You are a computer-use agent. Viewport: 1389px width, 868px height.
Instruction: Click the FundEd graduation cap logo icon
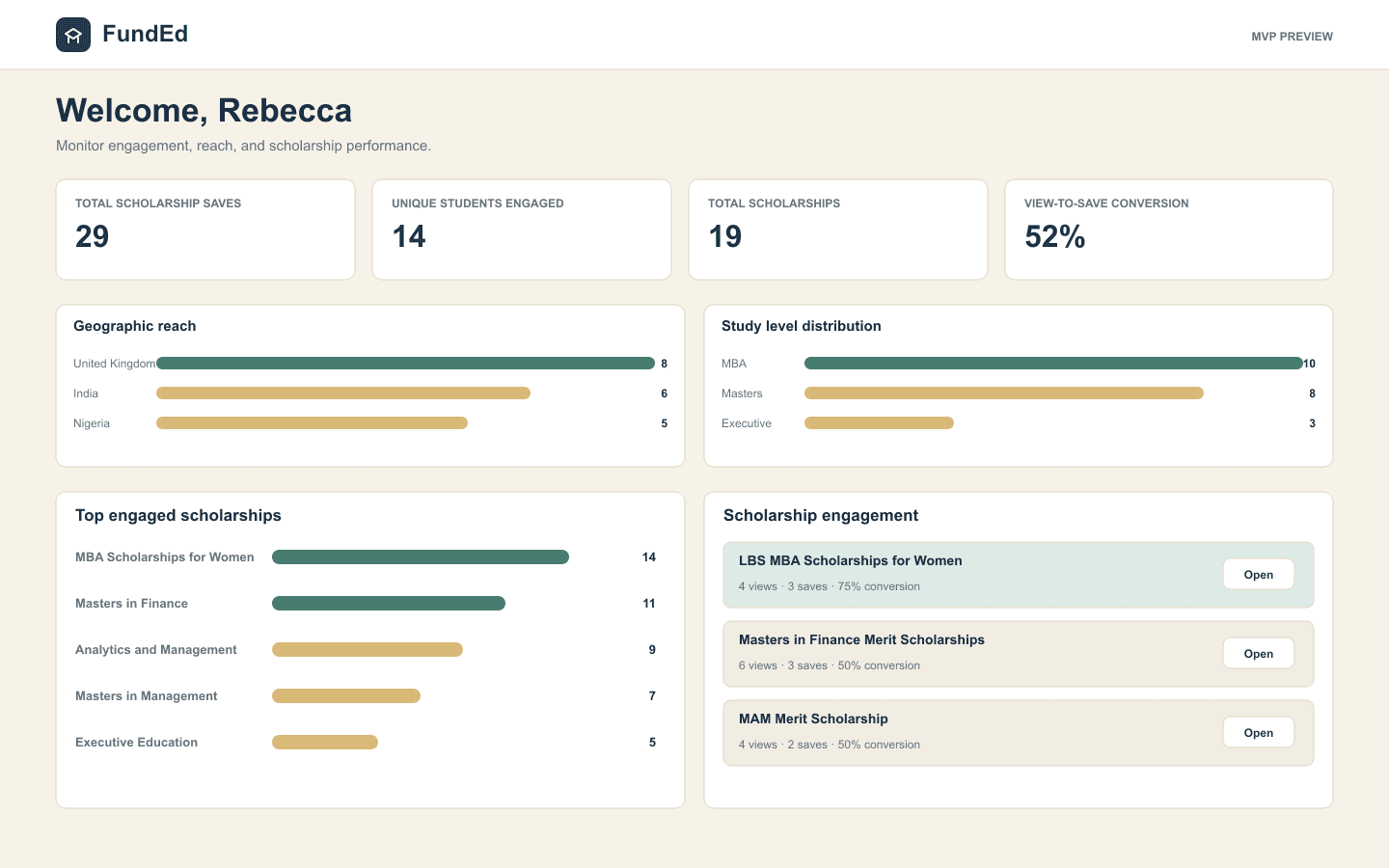click(x=73, y=35)
